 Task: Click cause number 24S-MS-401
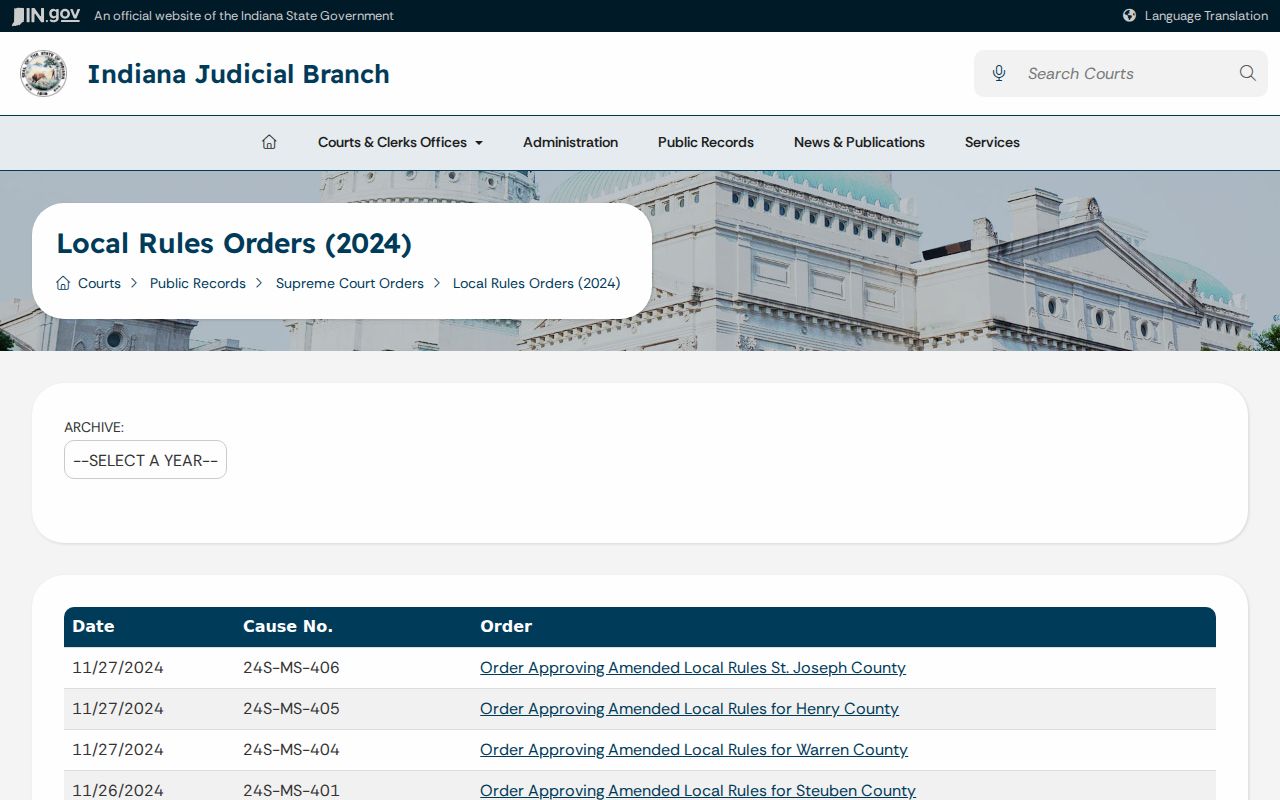point(291,790)
